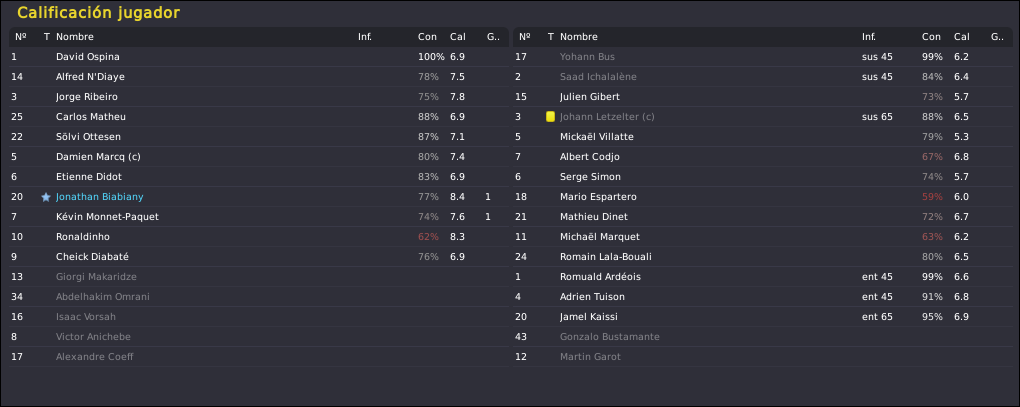This screenshot has width=1020, height=407.
Task: Select Jamel Kaissi row
Action: 762,317
